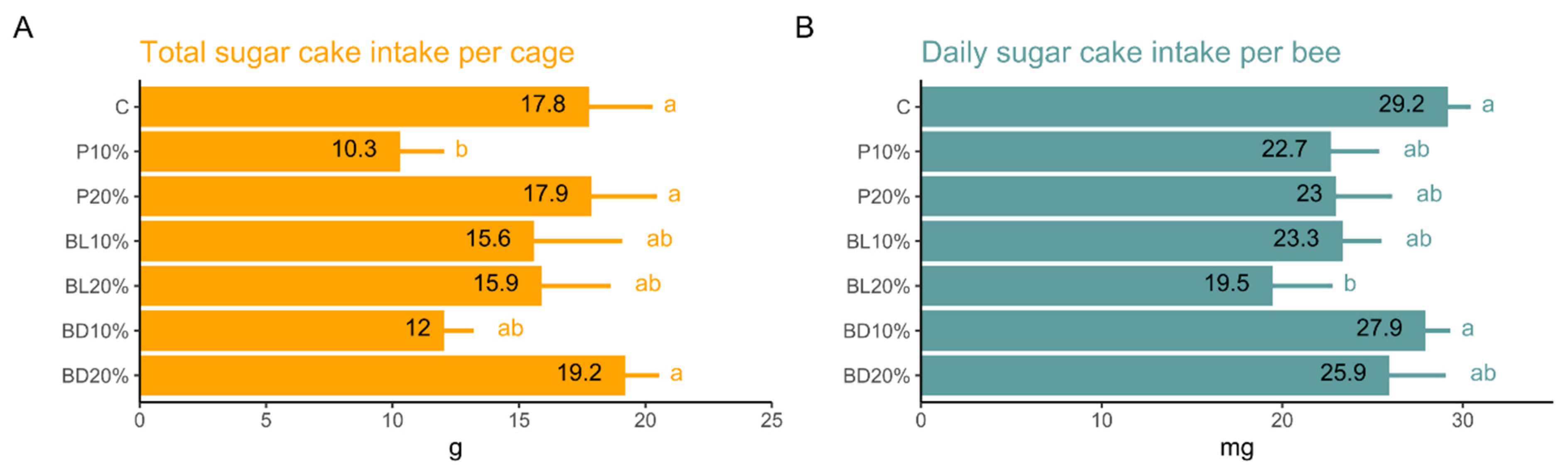
Task: Click the orange BL20% bar labeled 15.9
Action: 340,286
